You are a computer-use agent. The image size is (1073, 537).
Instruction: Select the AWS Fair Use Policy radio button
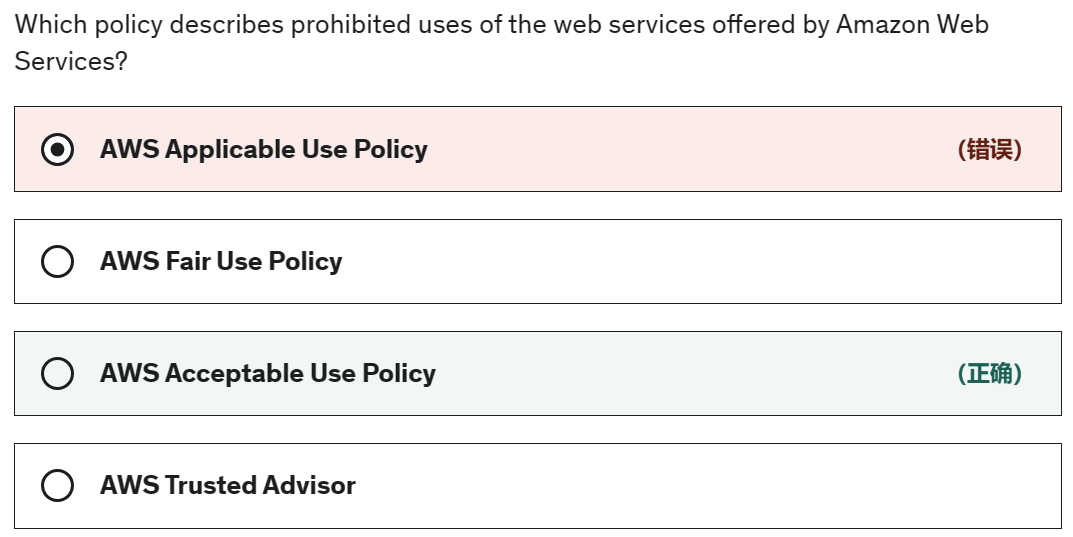click(x=57, y=262)
